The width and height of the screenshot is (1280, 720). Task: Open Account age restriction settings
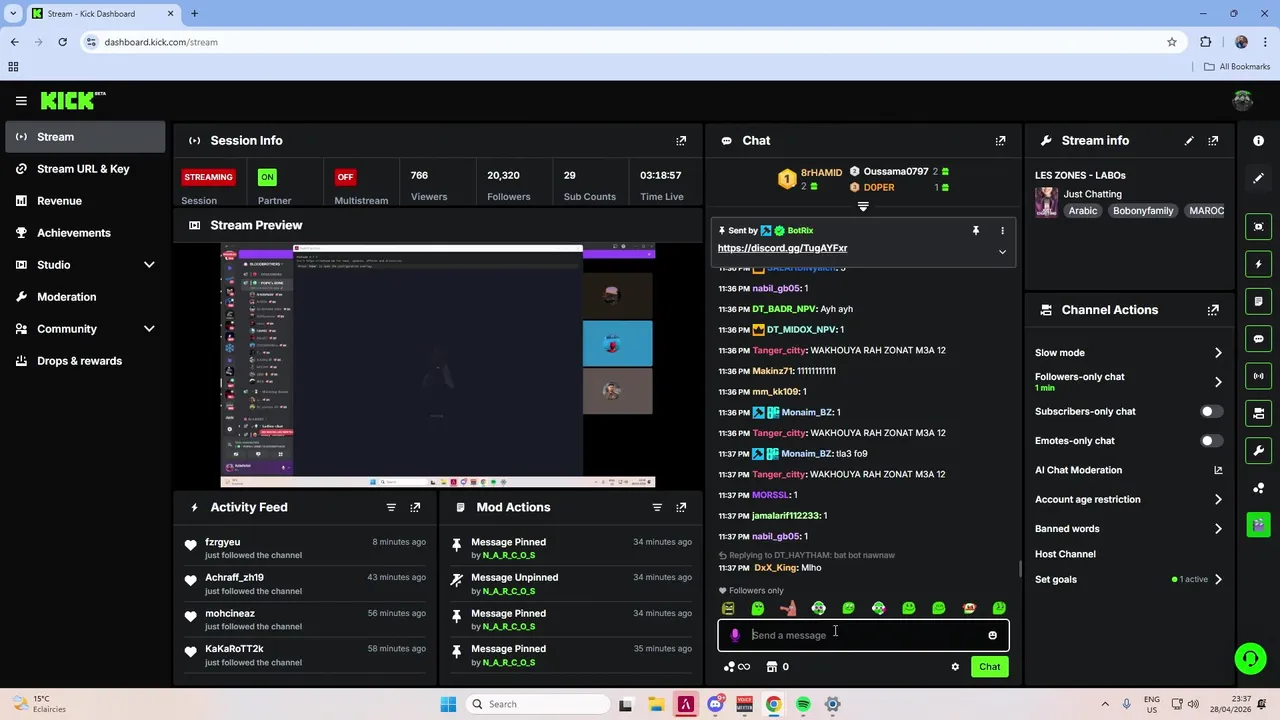point(1129,500)
